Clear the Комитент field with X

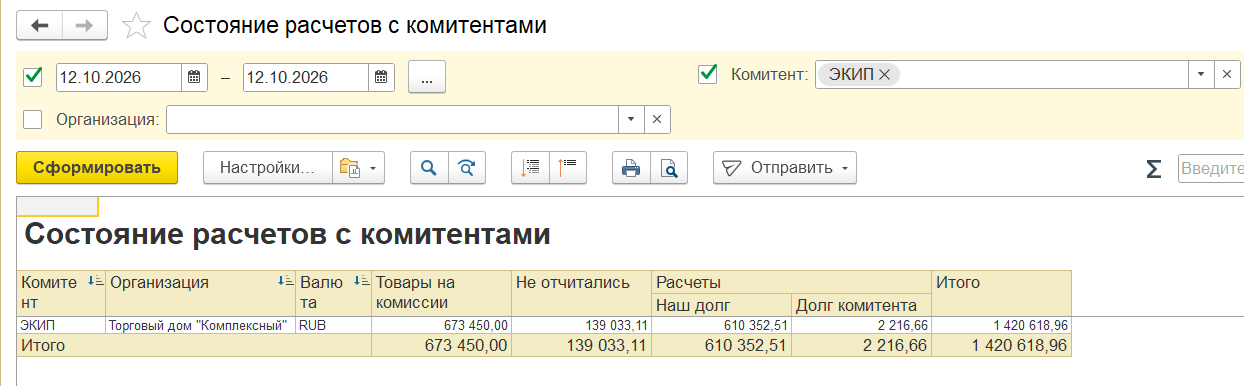point(1227,74)
